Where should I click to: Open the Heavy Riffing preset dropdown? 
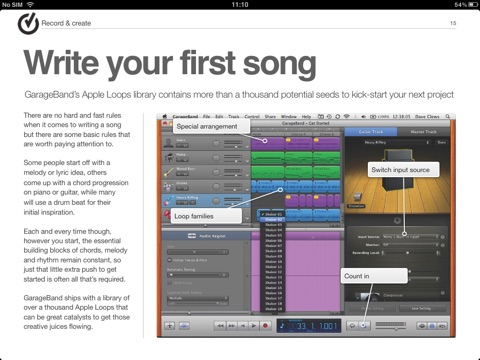tap(397, 142)
